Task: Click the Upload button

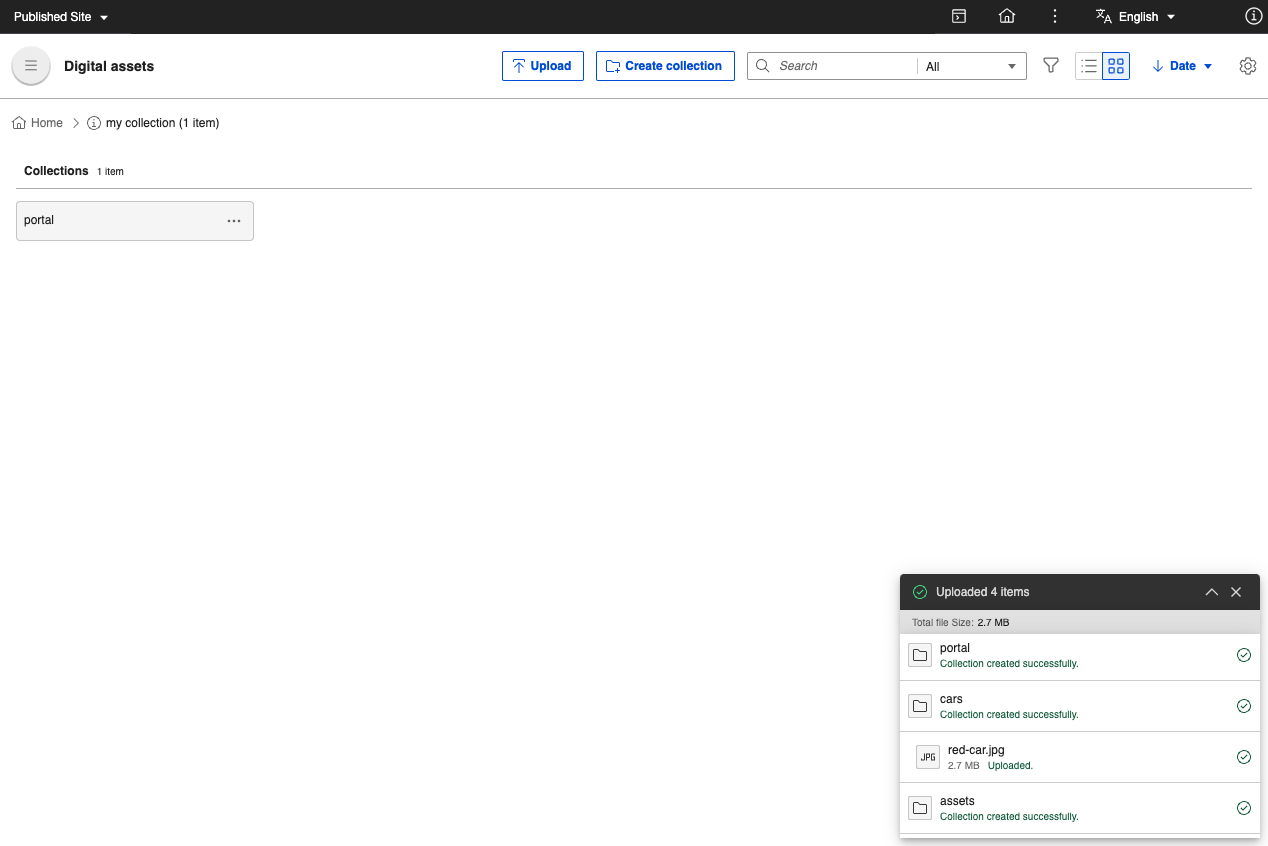Action: pyautogui.click(x=542, y=65)
